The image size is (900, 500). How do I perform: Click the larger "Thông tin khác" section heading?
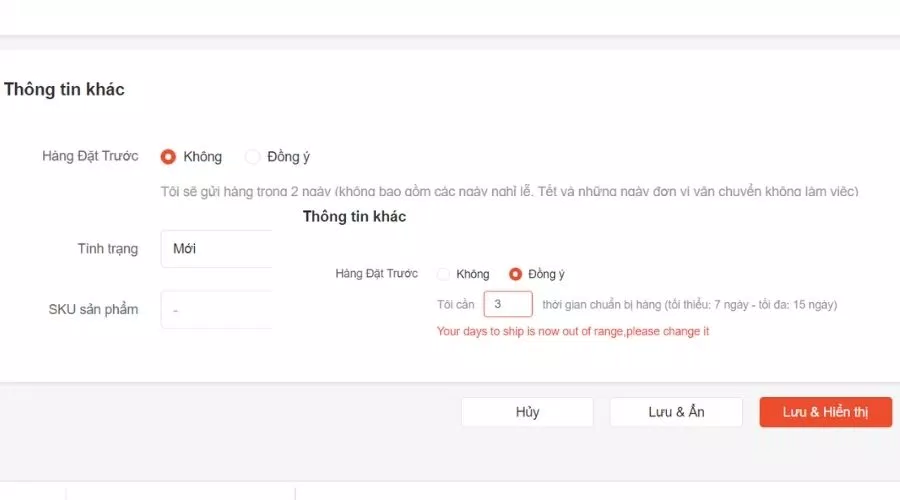pyautogui.click(x=64, y=90)
